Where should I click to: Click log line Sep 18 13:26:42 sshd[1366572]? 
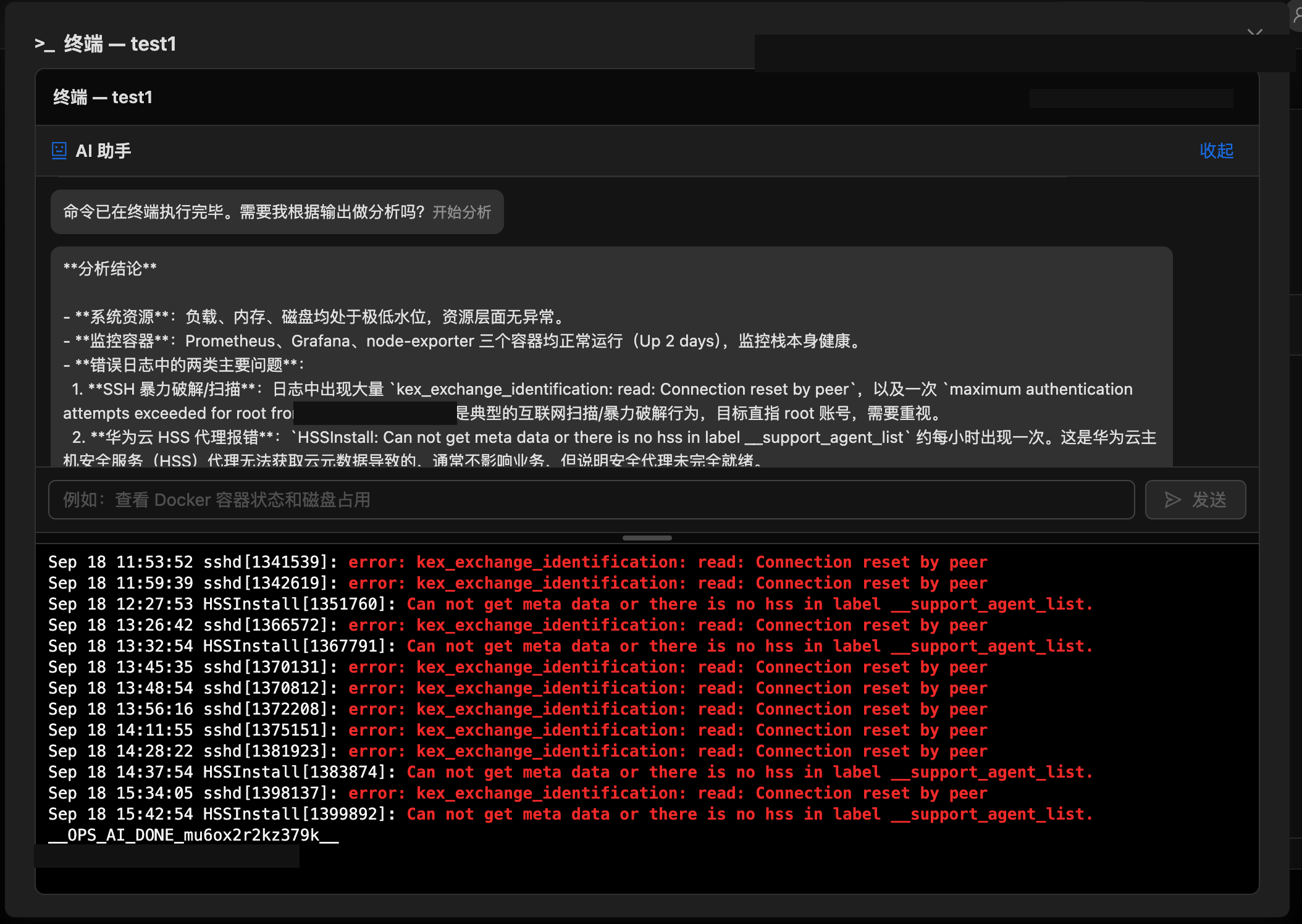[518, 625]
